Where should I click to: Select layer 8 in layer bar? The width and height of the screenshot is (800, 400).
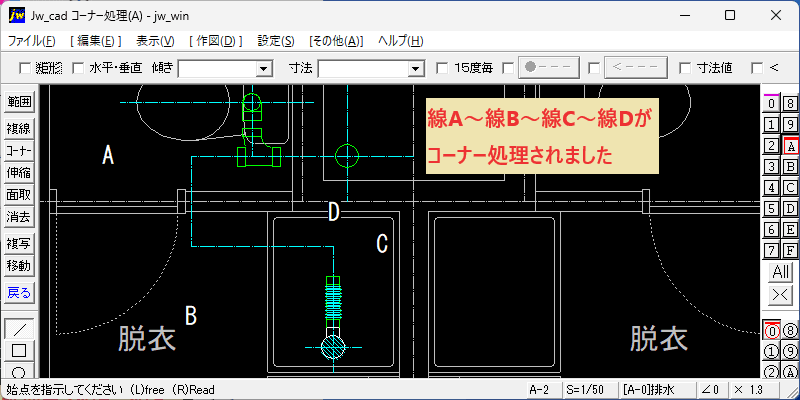pos(790,104)
